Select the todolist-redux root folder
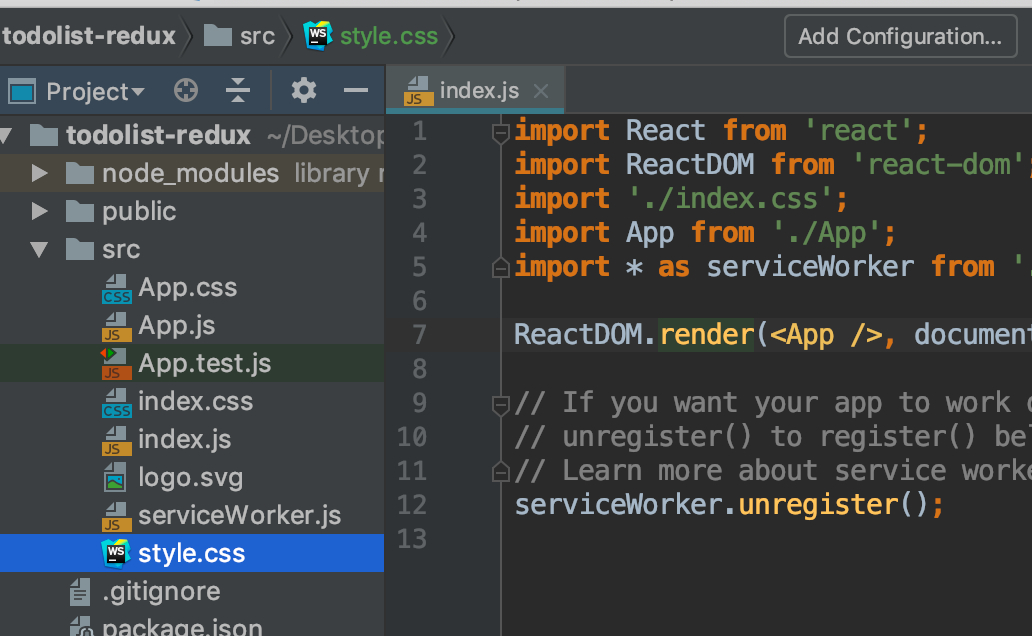 158,135
